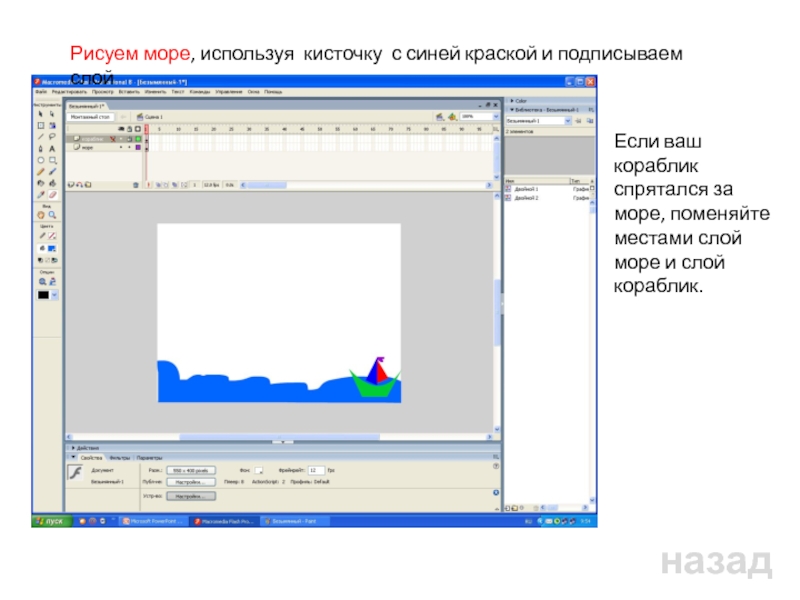The image size is (800, 600).
Task: Toggle lock all layers padlock icon
Action: (130, 129)
